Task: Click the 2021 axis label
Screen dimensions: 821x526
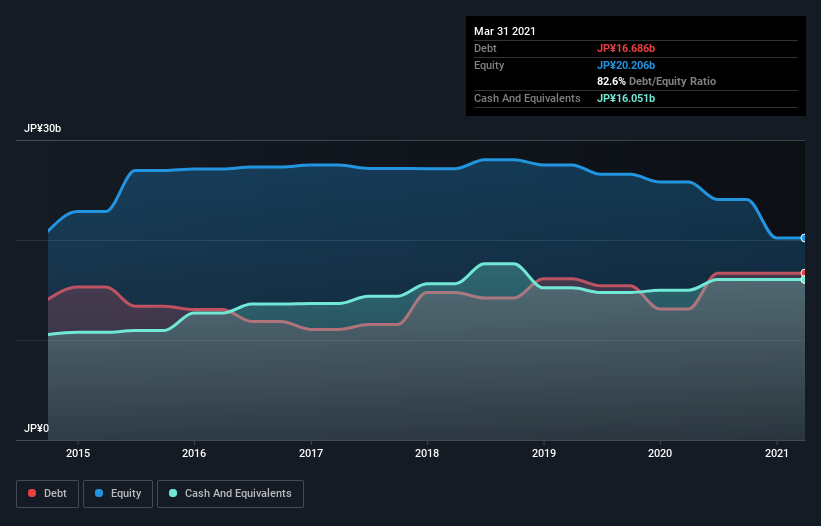Action: (776, 453)
